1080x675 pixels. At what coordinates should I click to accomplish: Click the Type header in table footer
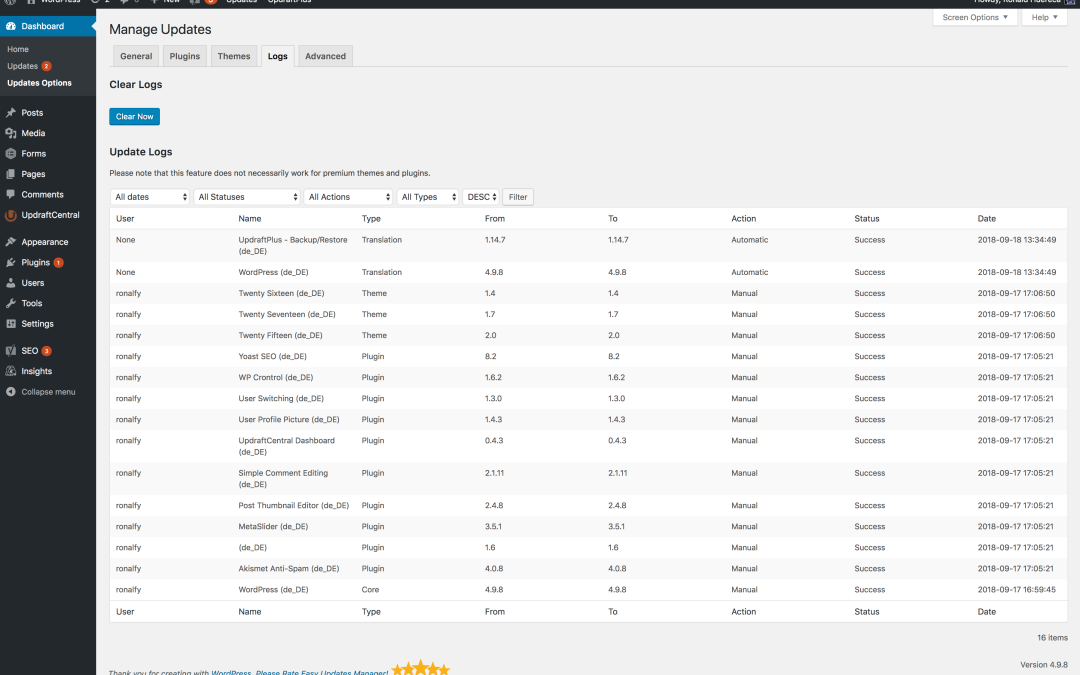tap(371, 612)
